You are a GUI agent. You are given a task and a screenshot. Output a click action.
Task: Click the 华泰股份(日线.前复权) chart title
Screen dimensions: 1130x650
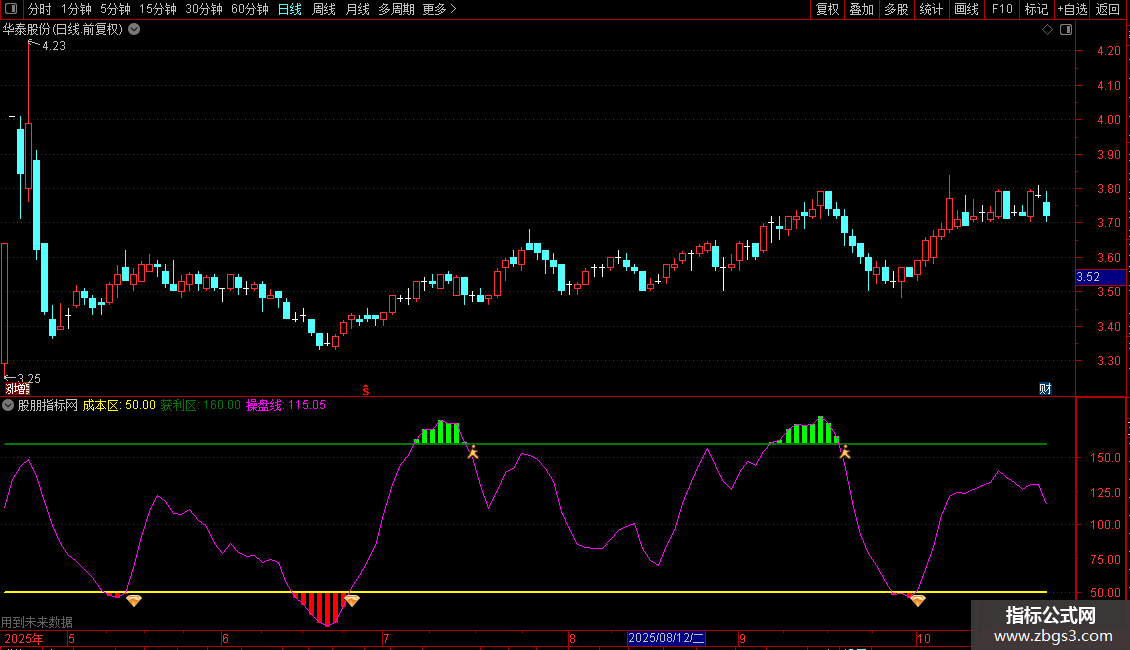pyautogui.click(x=63, y=30)
